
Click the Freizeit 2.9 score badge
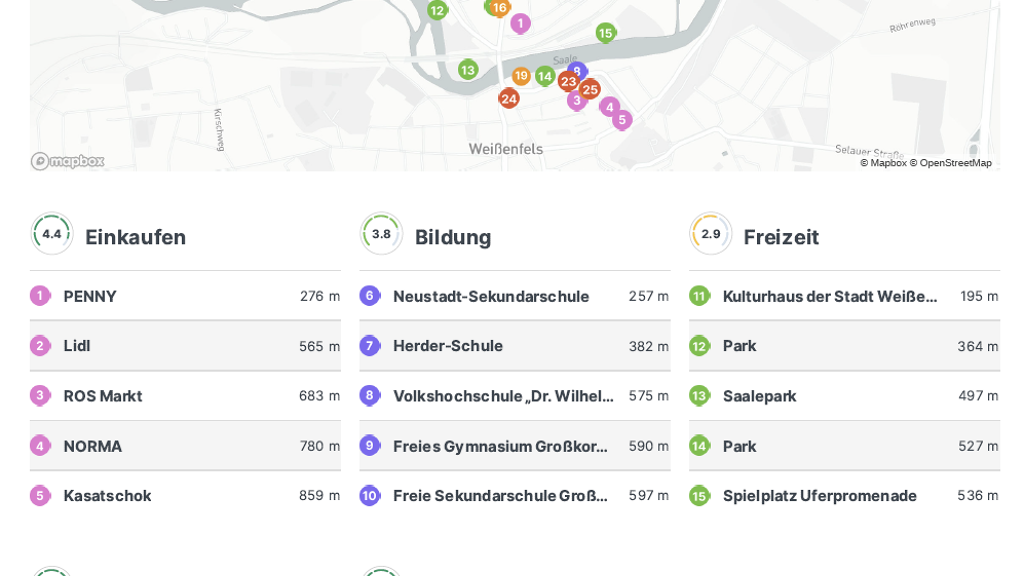point(710,234)
